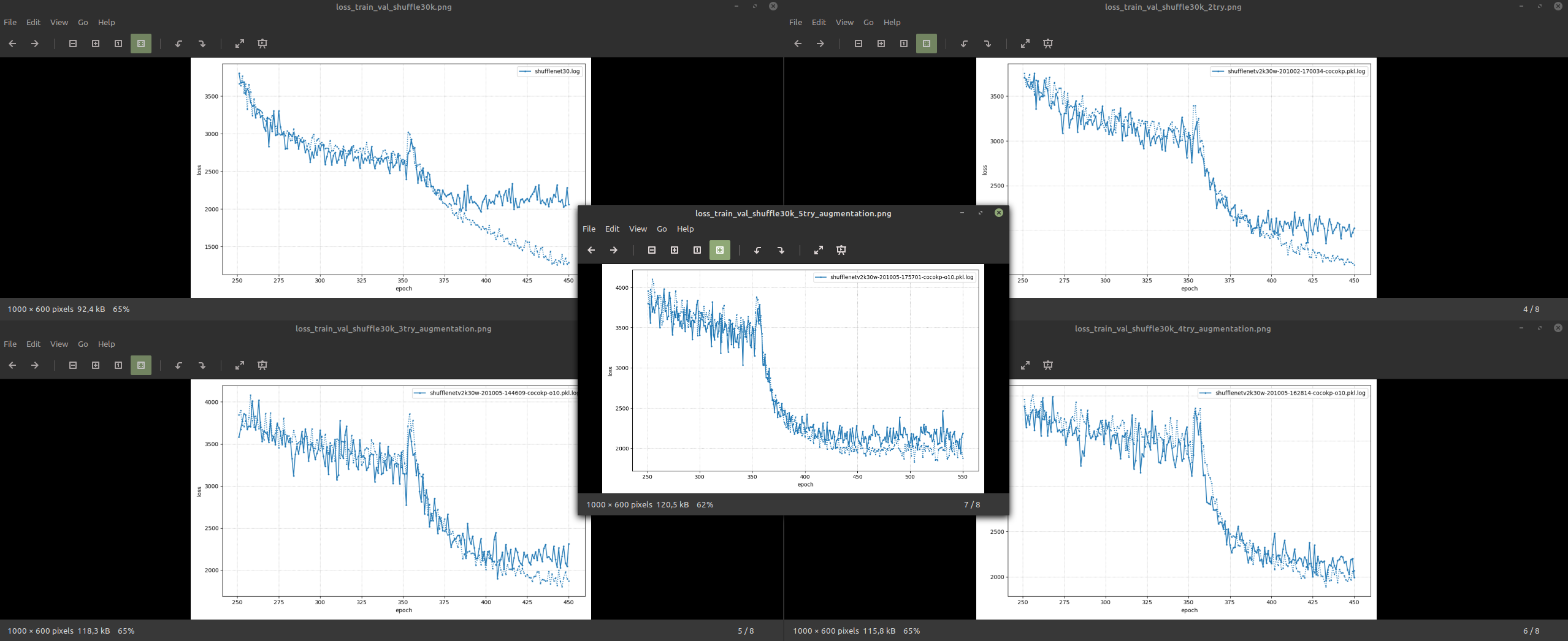Zoom out in the loss_train_val_shuffle30k.png viewer

tap(73, 44)
